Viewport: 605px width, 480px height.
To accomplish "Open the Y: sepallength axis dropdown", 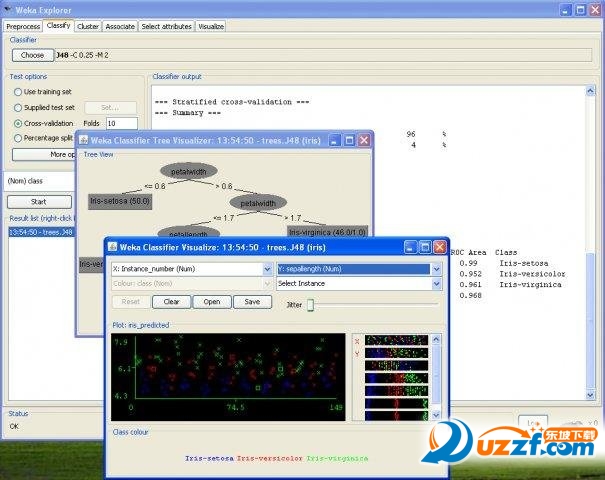I will tap(359, 269).
